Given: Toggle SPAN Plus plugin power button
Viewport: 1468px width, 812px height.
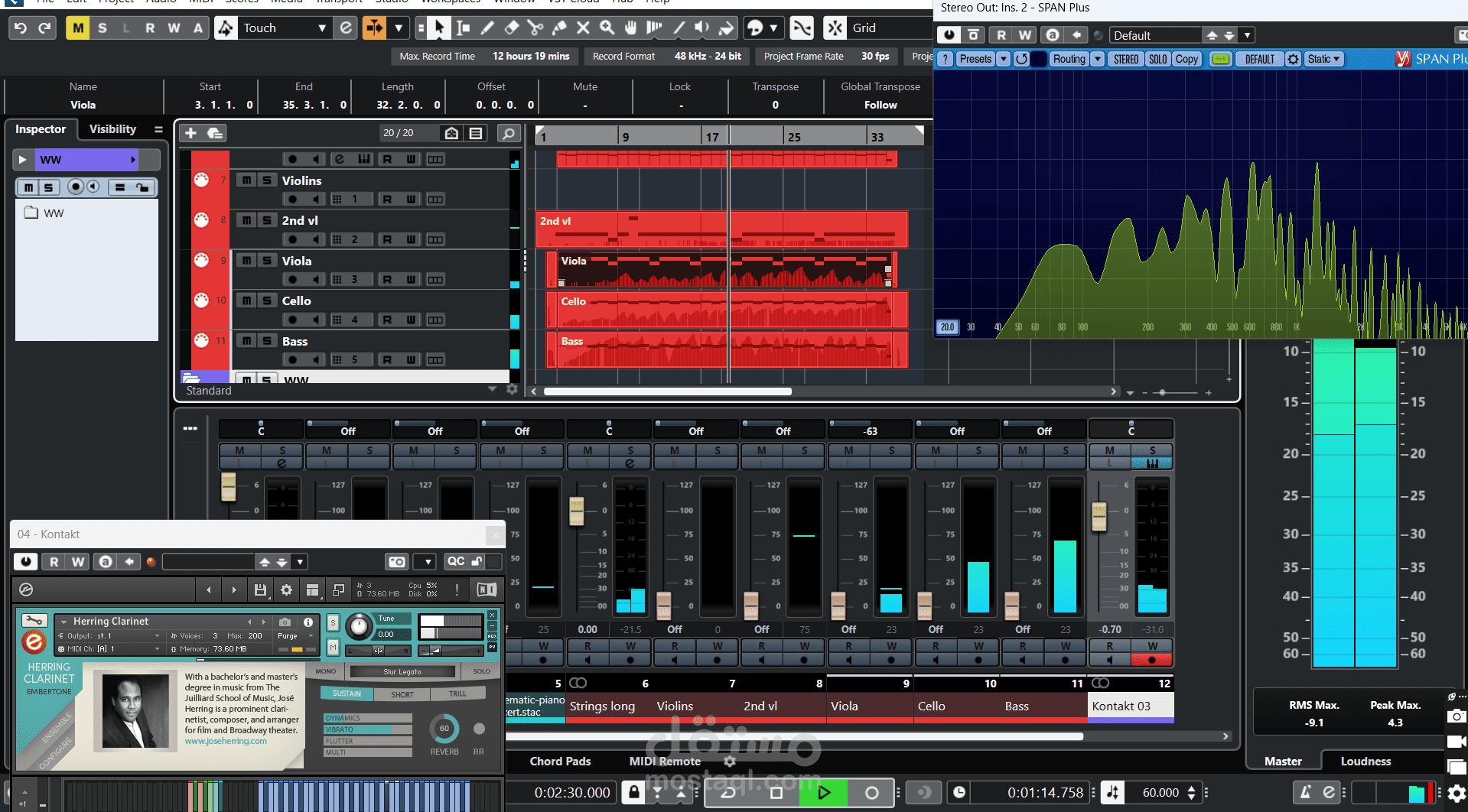Looking at the screenshot, I should pyautogui.click(x=949, y=35).
